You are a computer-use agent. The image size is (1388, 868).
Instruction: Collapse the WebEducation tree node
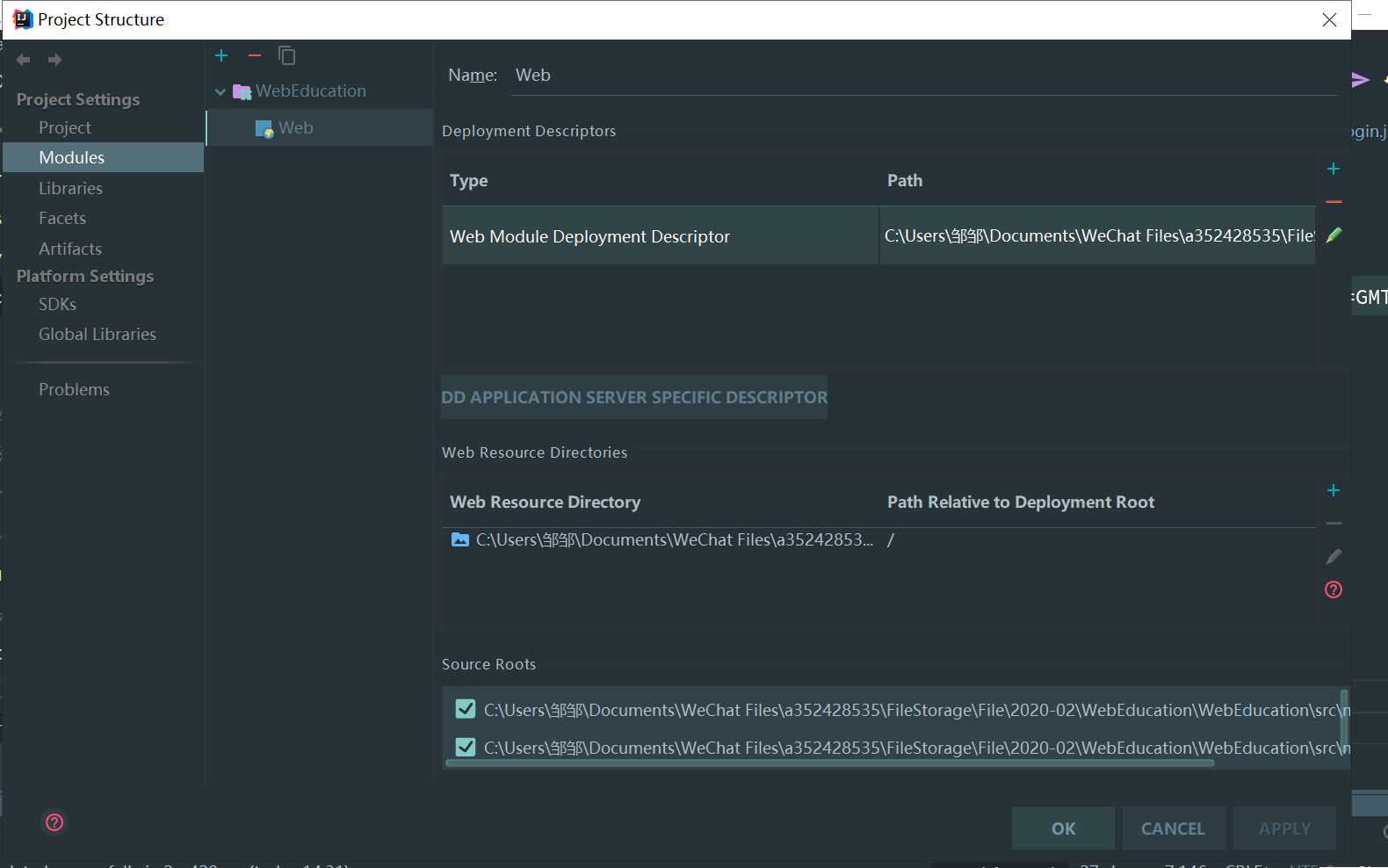click(220, 91)
